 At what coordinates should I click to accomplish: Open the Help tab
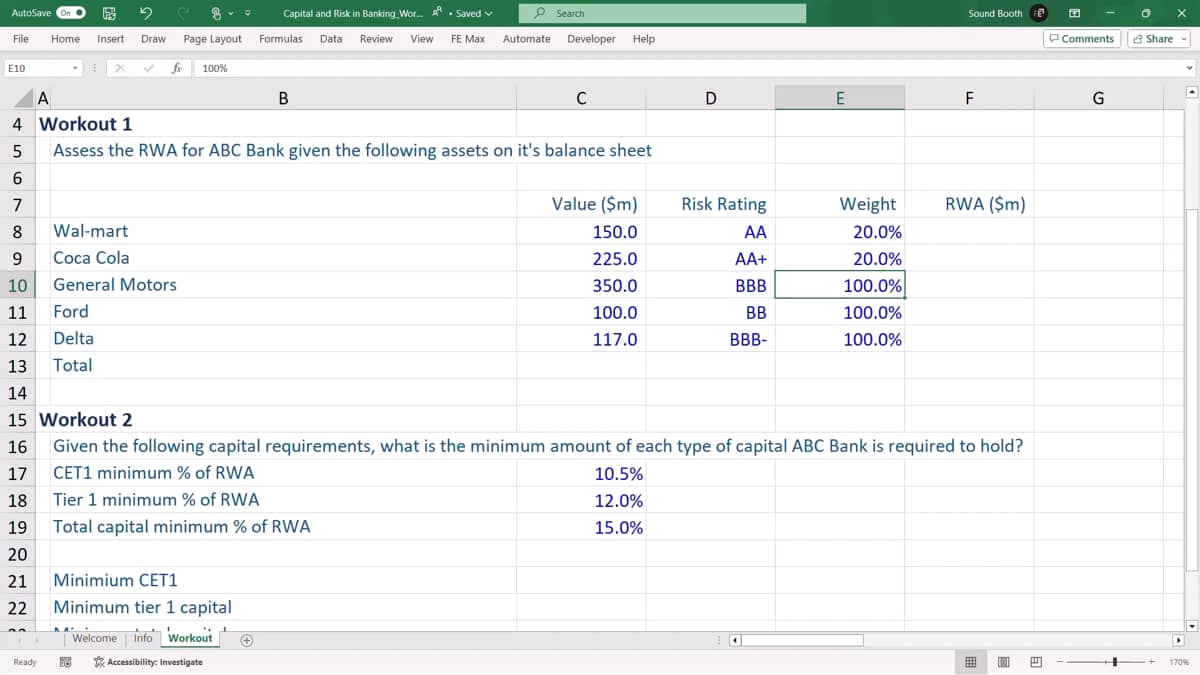644,39
